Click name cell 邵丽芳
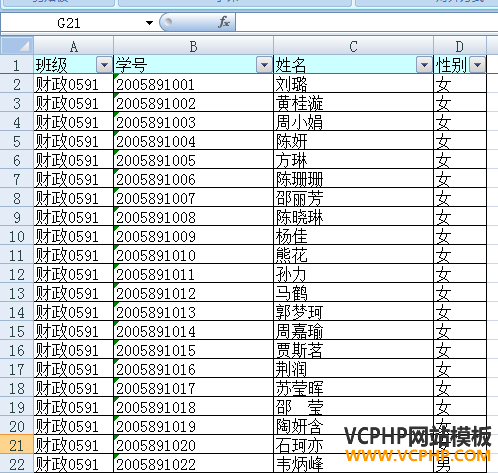Viewport: 498px width, 473px height. click(353, 198)
